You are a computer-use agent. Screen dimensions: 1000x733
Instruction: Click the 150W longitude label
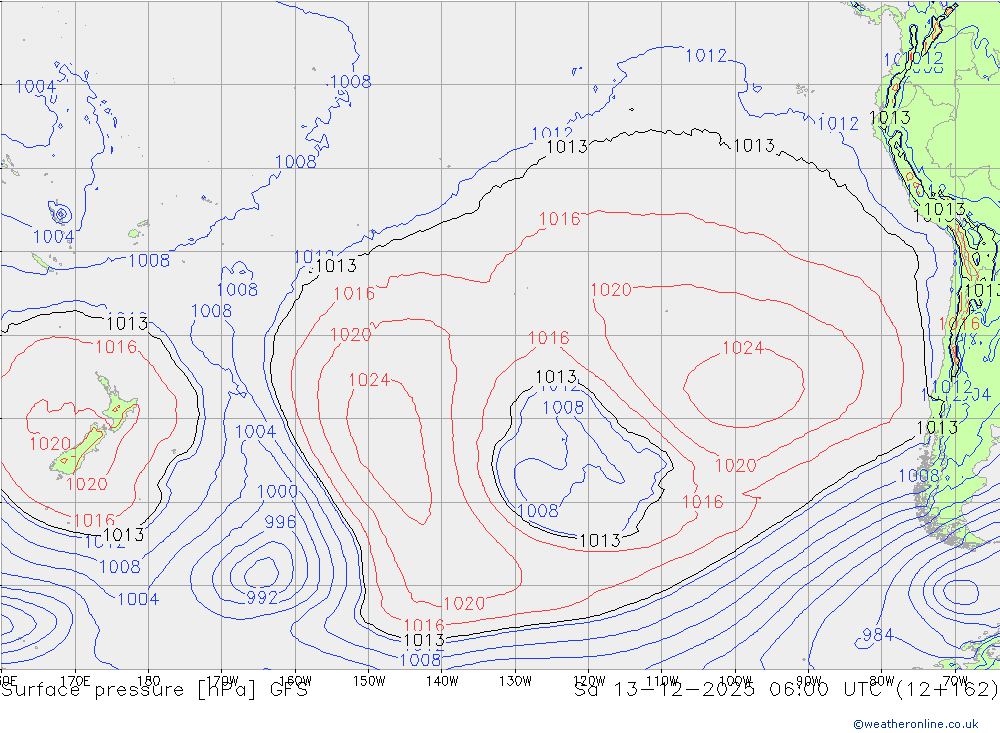pyautogui.click(x=369, y=681)
